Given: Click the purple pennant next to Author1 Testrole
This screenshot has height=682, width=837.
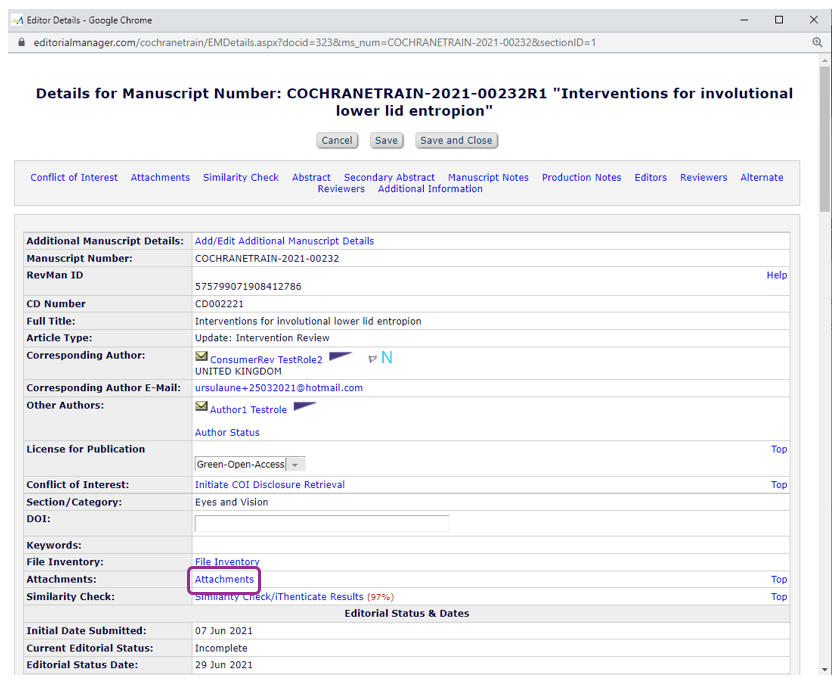Looking at the screenshot, I should click(x=304, y=407).
